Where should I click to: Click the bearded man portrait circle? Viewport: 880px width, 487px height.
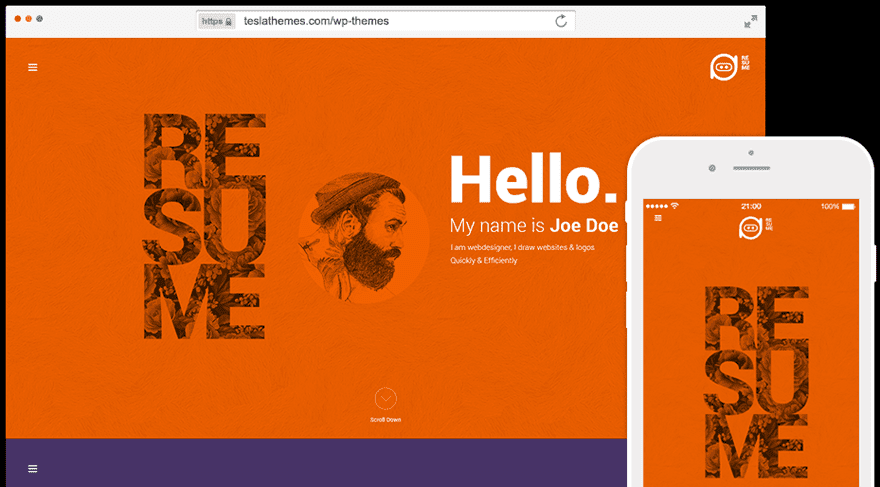(x=363, y=237)
